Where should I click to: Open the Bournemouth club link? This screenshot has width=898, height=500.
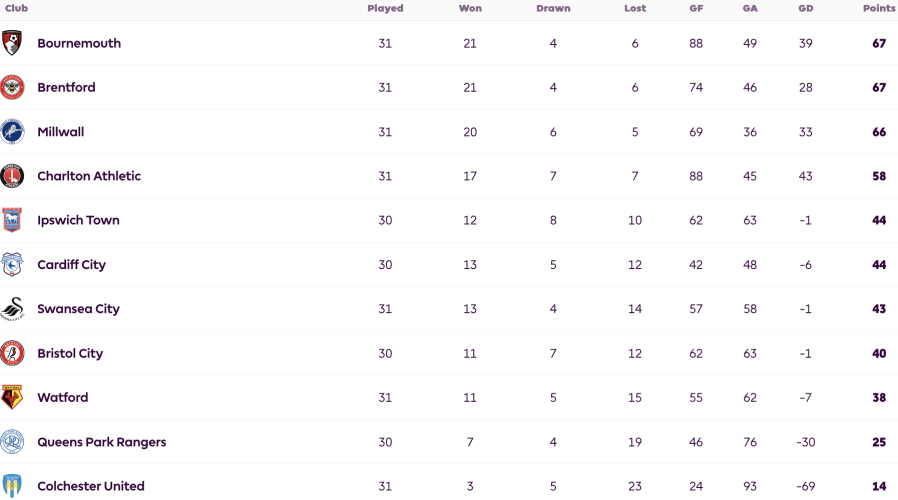[79, 44]
